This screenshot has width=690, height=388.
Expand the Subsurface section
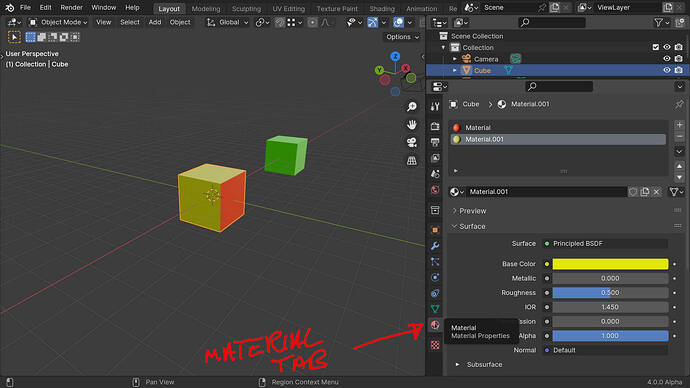point(484,364)
